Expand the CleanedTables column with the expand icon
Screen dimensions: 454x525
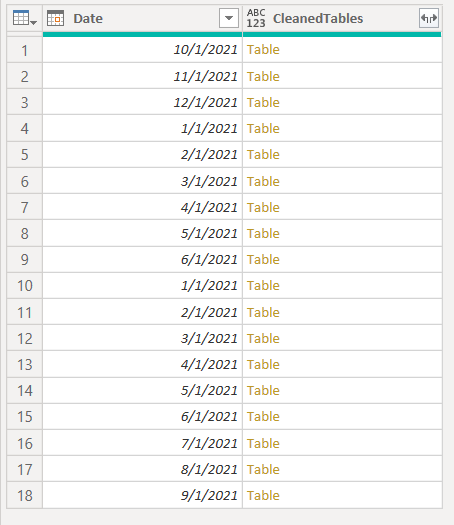(429, 18)
